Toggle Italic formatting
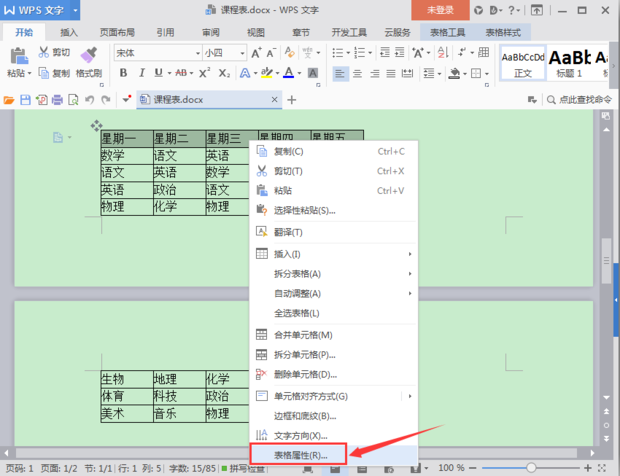Viewport: 620px width, 476px height. (142, 73)
